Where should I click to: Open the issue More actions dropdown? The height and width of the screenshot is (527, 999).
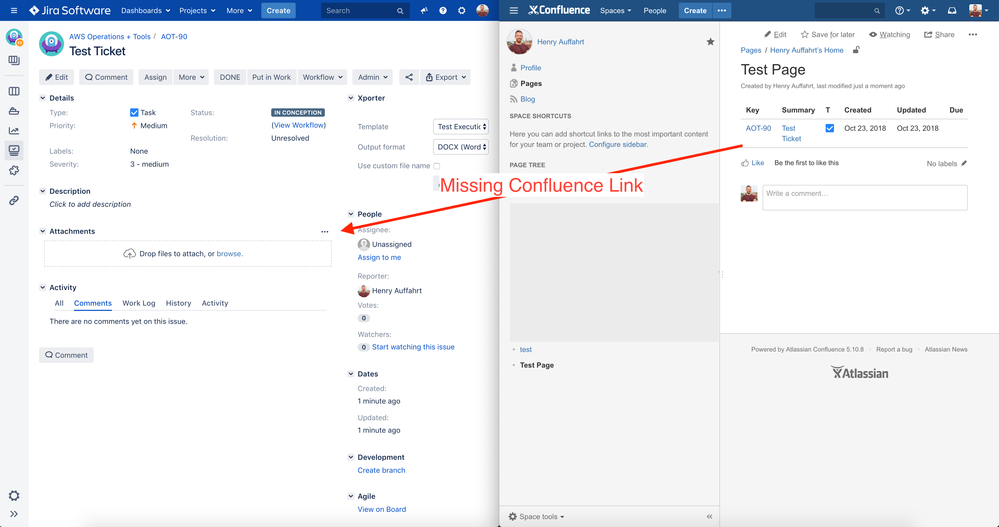[191, 77]
